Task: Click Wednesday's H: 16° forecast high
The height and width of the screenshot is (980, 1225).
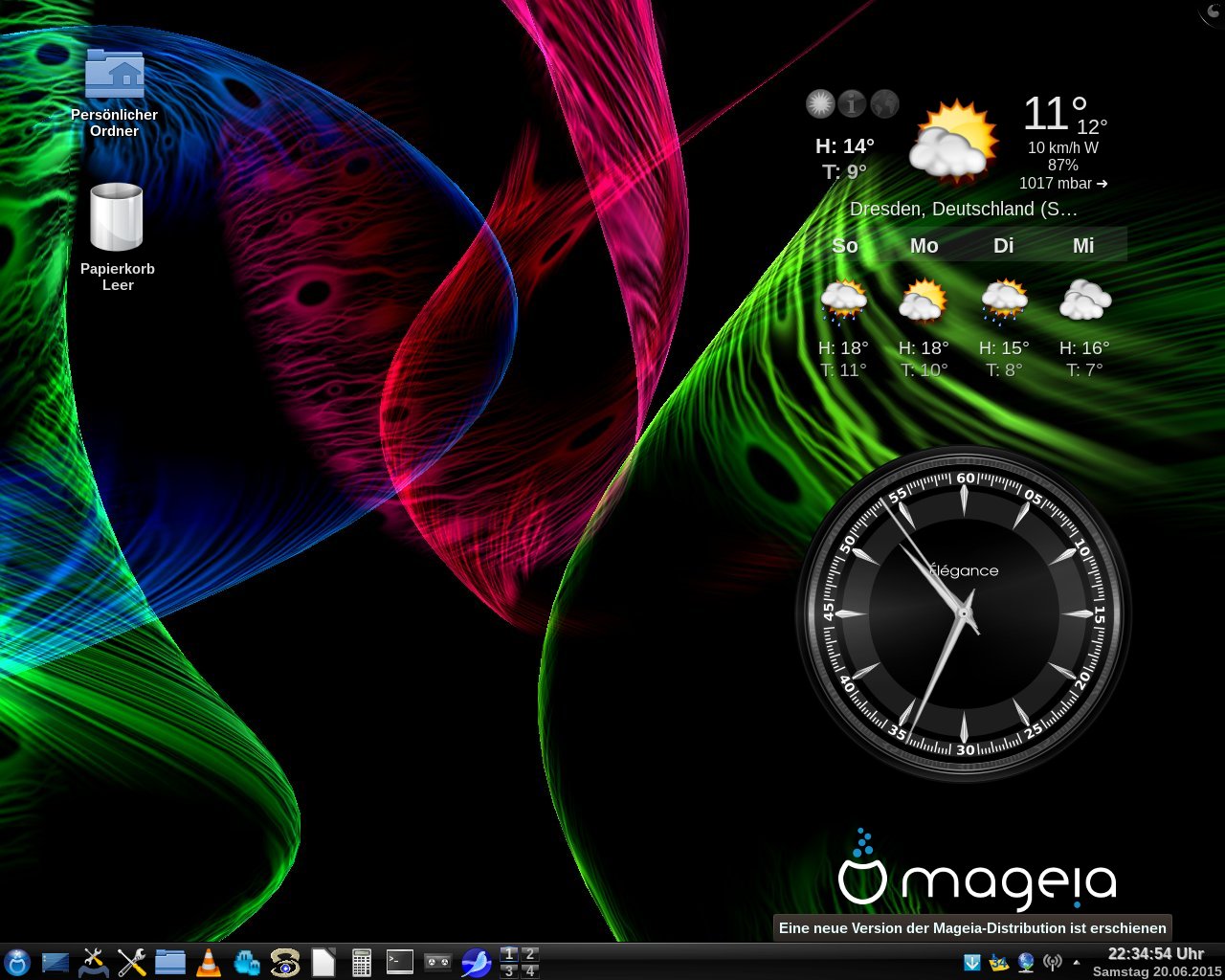Action: [x=1085, y=347]
